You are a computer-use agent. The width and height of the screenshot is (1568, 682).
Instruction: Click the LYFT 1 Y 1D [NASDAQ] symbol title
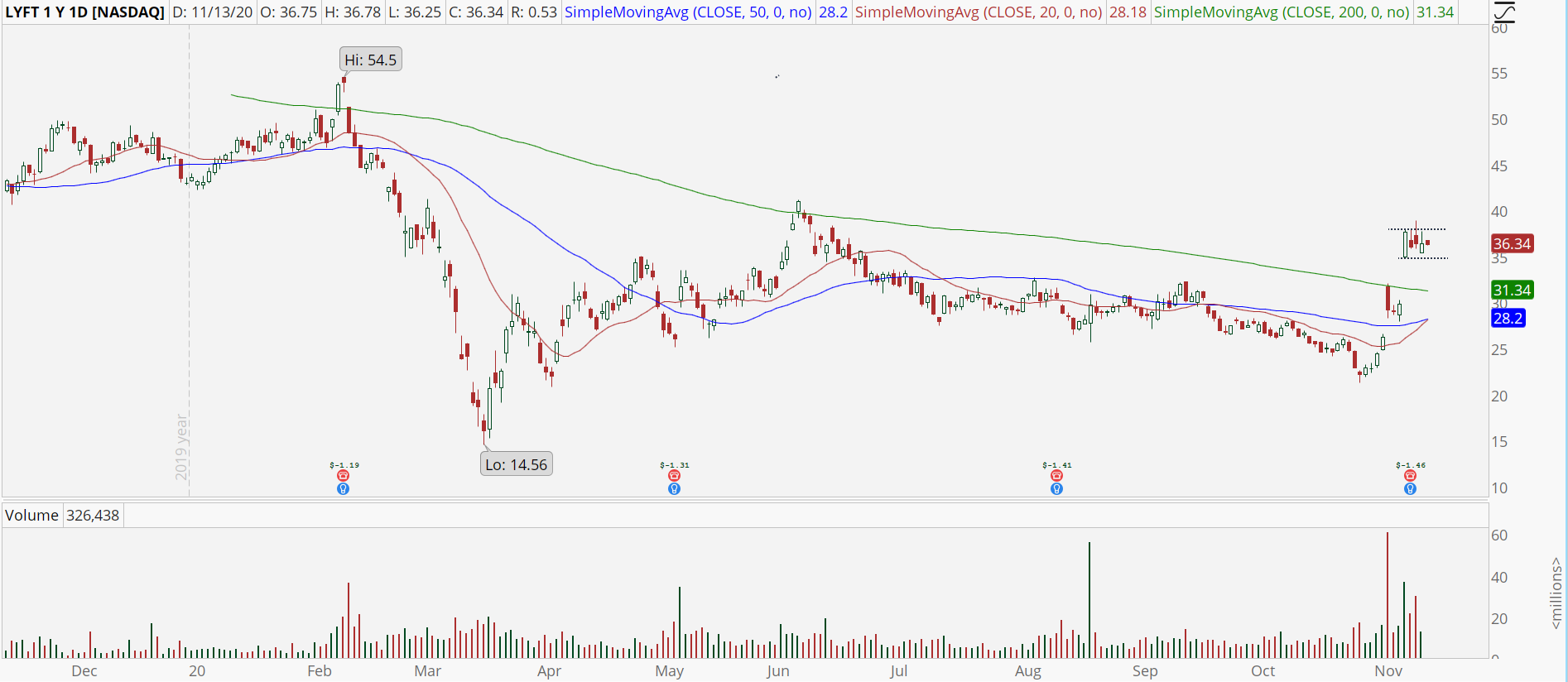click(85, 12)
